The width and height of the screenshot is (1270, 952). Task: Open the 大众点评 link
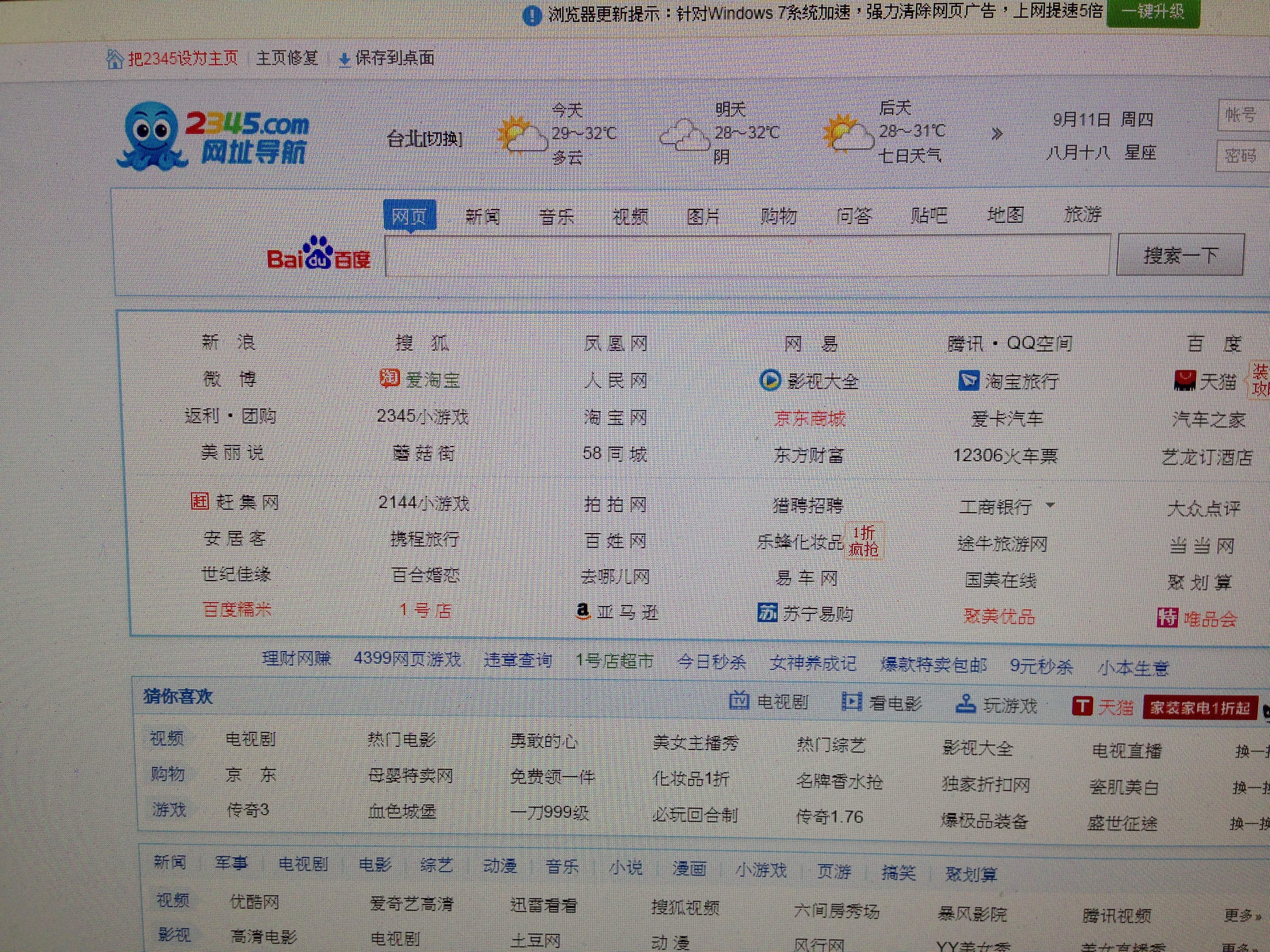point(1204,508)
